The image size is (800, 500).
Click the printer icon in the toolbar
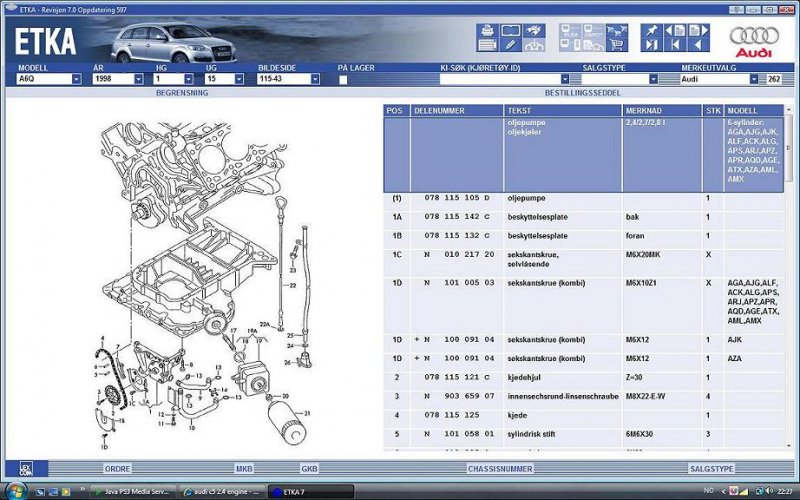(x=487, y=31)
